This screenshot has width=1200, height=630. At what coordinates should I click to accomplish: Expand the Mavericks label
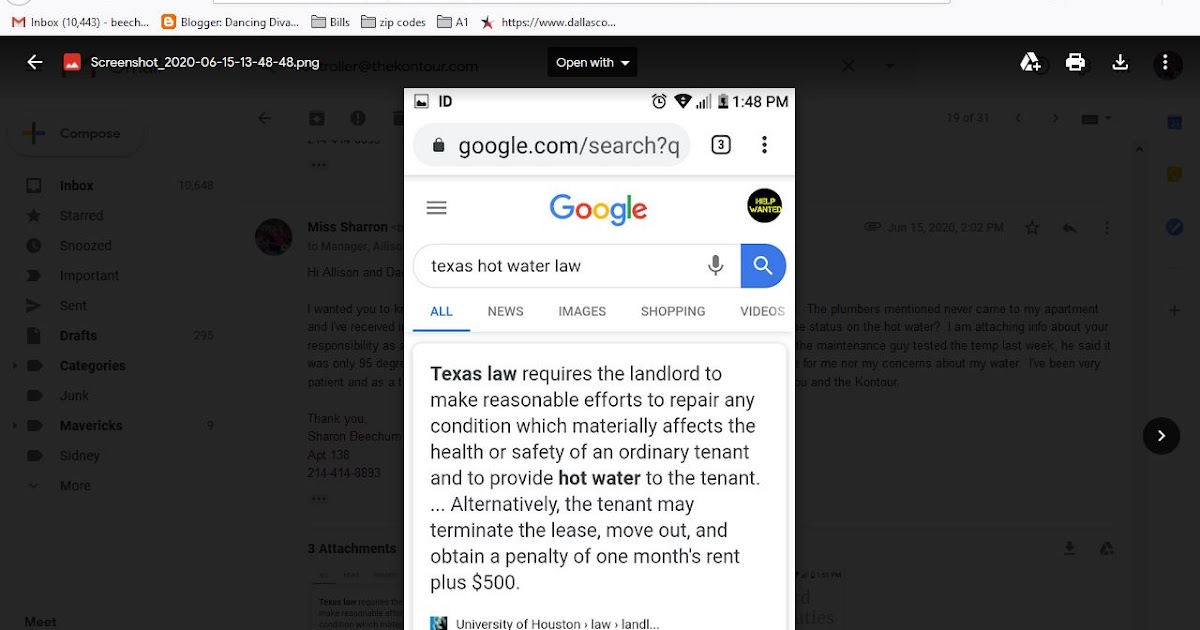click(14, 426)
